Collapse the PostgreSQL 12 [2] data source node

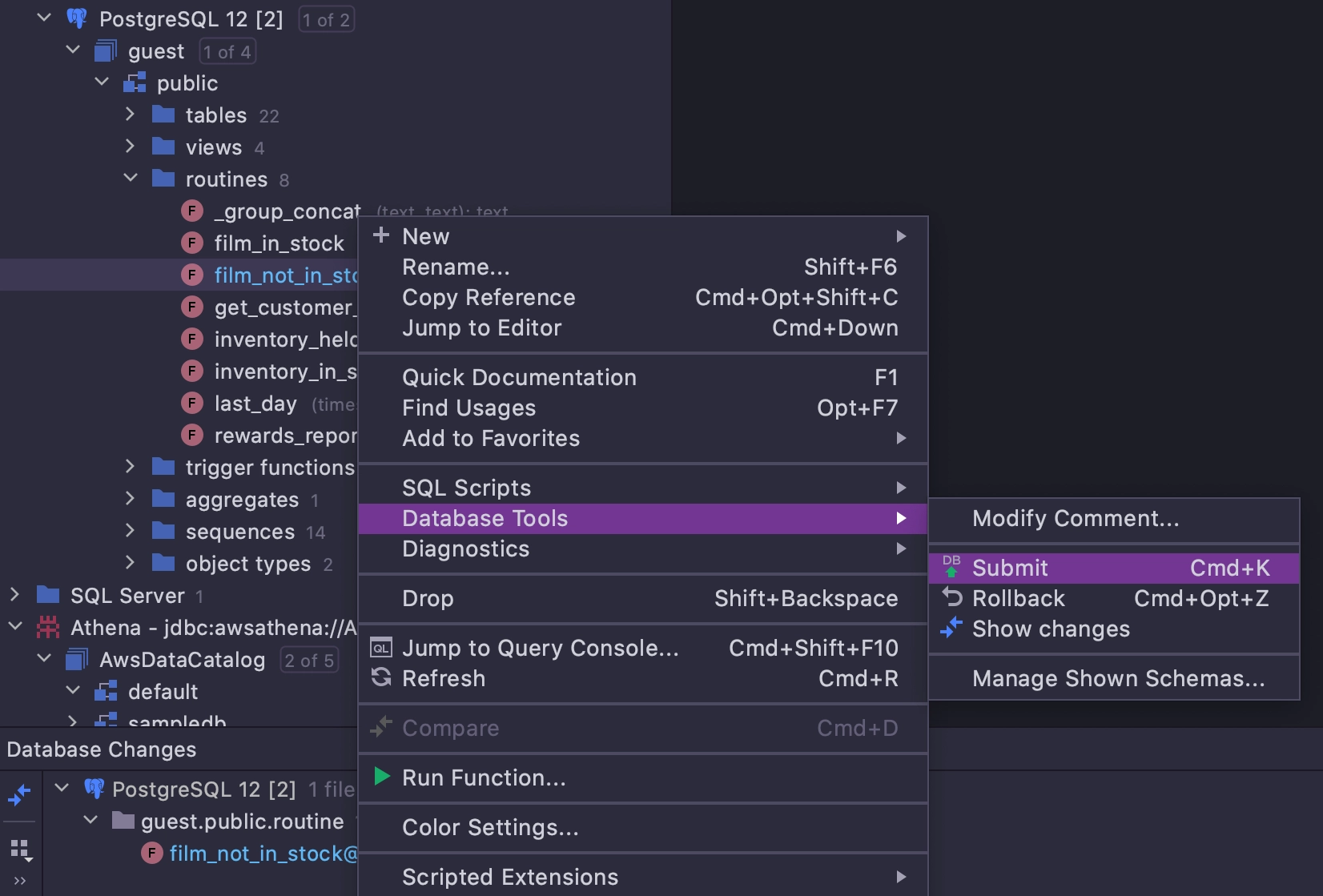pos(44,18)
